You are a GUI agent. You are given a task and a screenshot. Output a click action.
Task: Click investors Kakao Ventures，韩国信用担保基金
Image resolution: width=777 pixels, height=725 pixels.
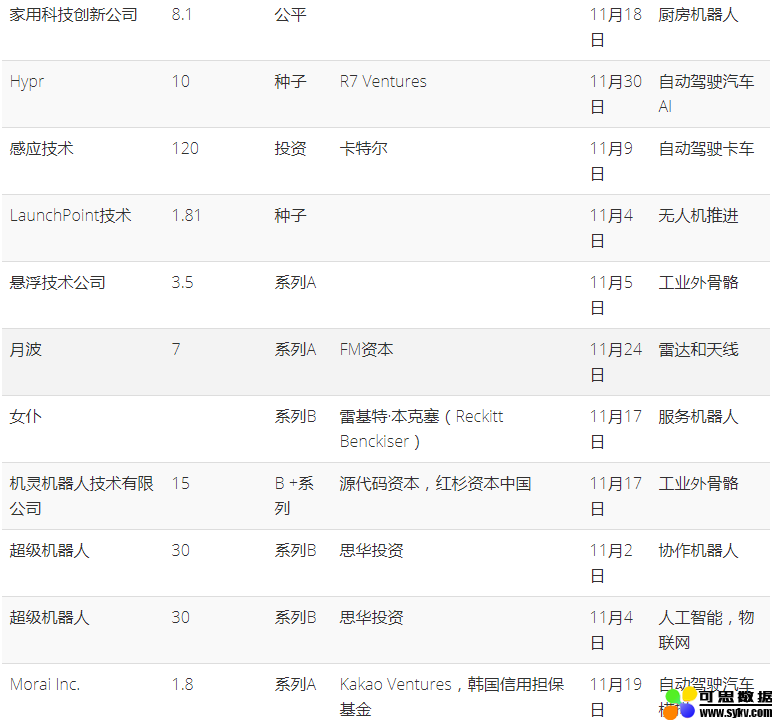(452, 697)
